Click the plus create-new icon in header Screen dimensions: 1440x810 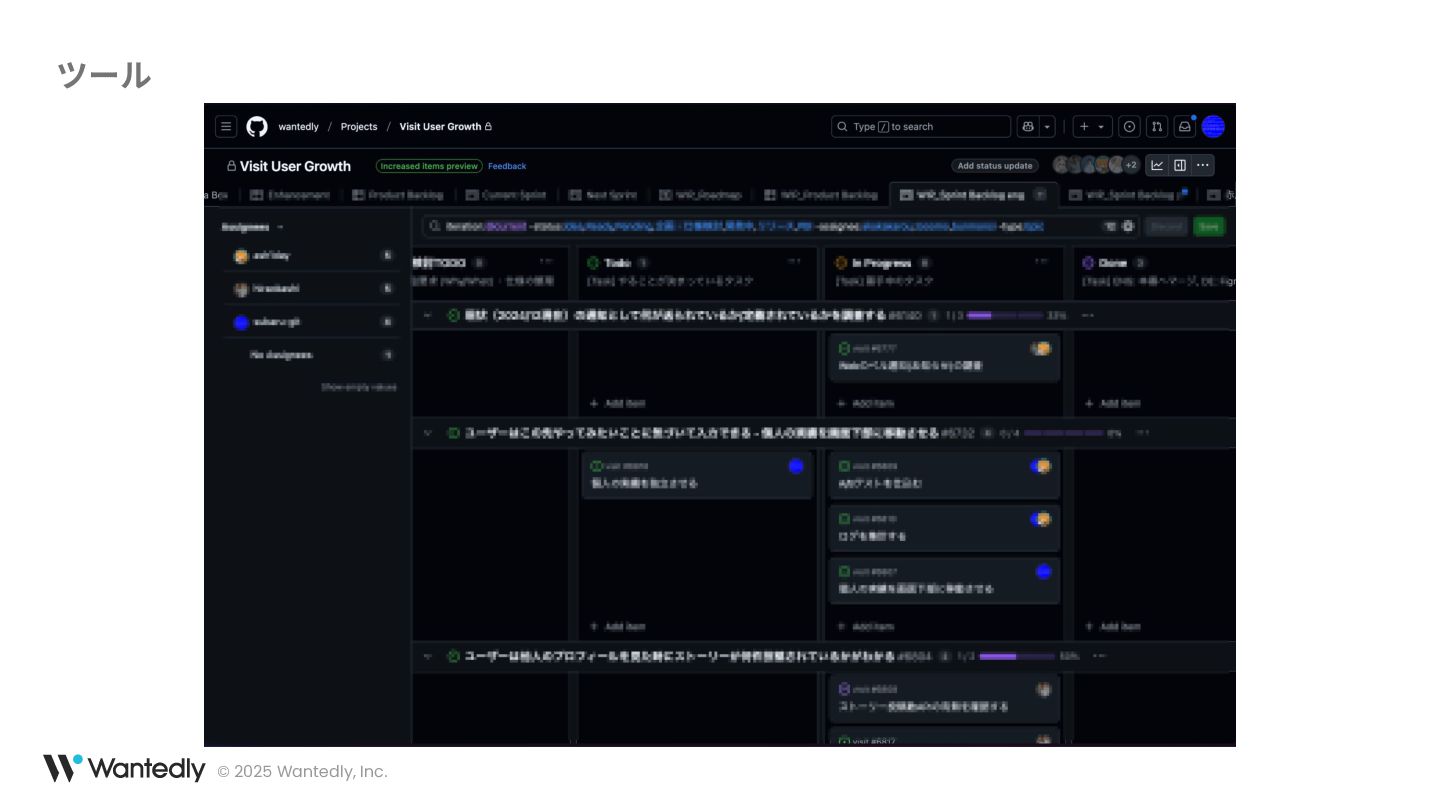[x=1084, y=127]
